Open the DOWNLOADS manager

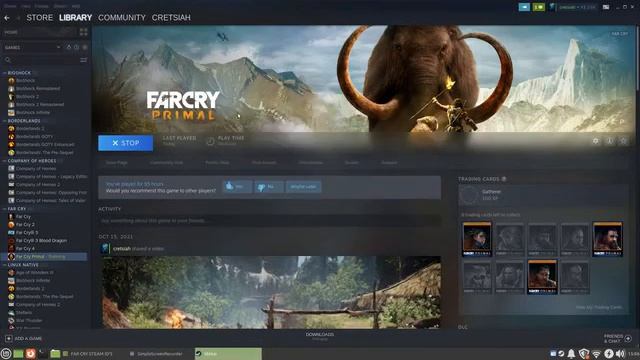(320, 336)
